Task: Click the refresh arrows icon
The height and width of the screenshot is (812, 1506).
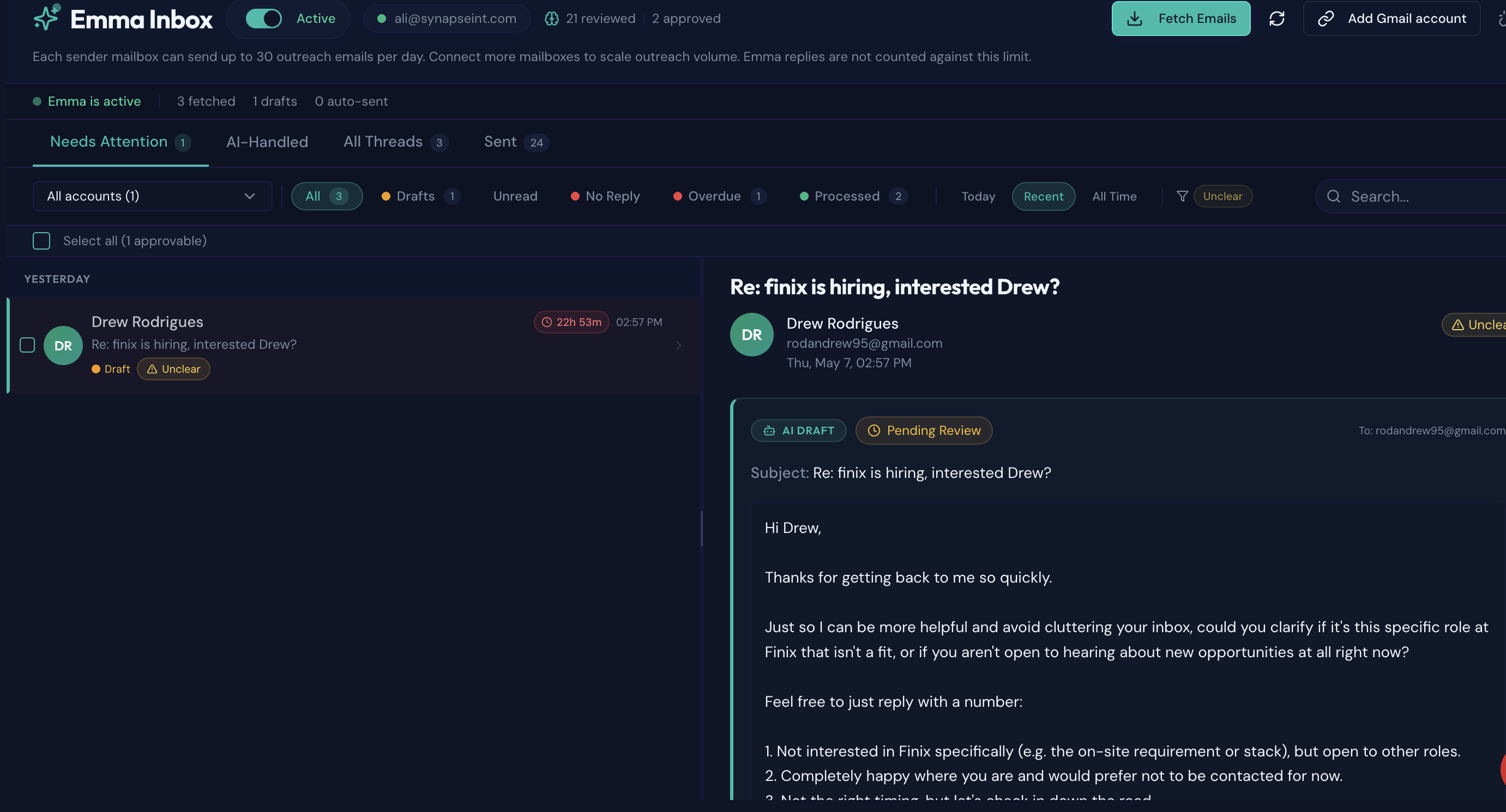Action: (1277, 19)
